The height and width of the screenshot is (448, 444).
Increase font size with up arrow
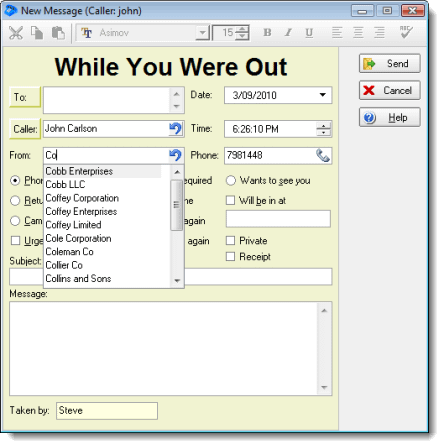click(243, 29)
